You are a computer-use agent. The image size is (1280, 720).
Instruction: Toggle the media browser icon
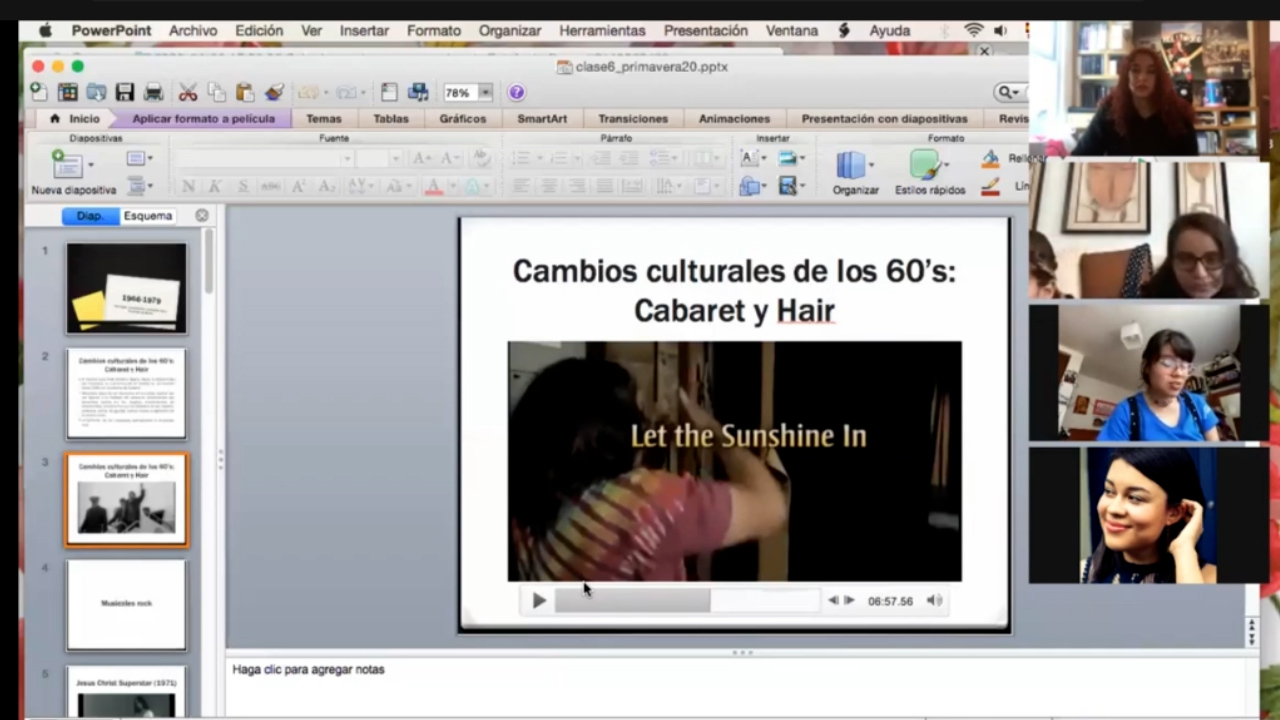(x=418, y=92)
